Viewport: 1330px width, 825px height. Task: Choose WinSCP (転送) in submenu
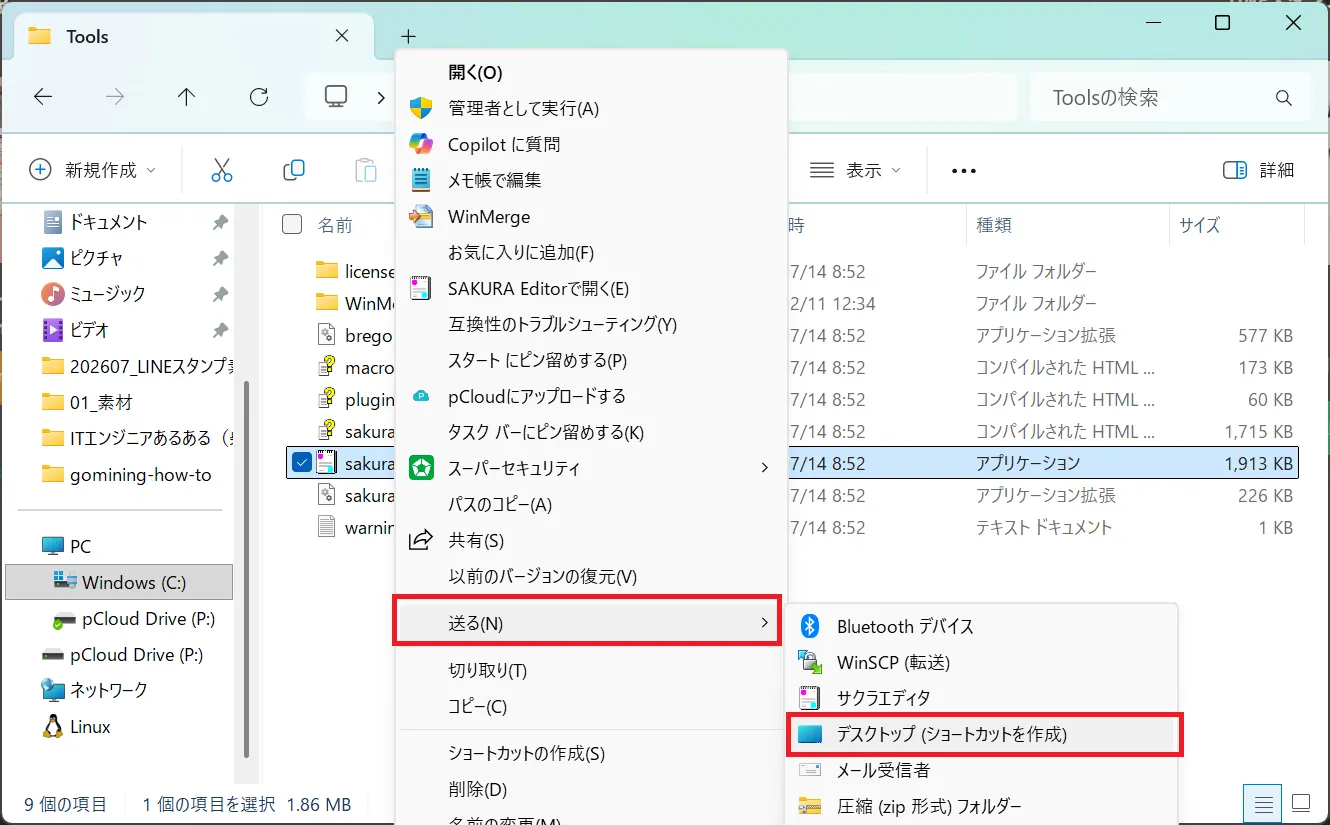pos(982,662)
